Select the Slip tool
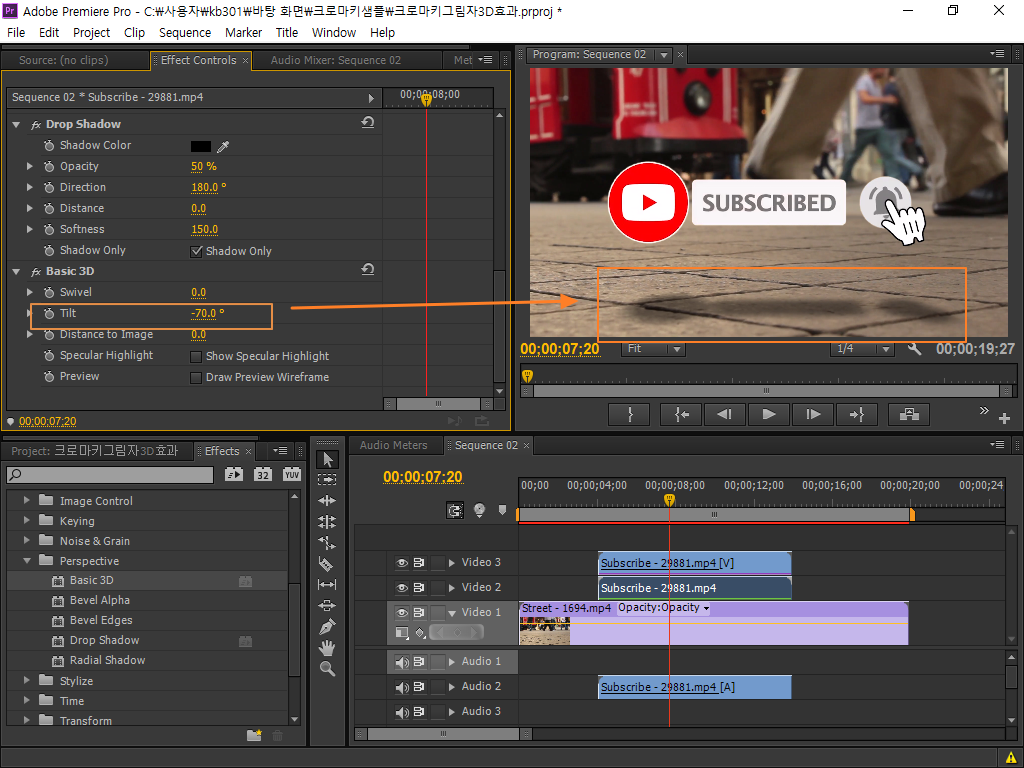Screen dimensions: 1024x768 327,584
